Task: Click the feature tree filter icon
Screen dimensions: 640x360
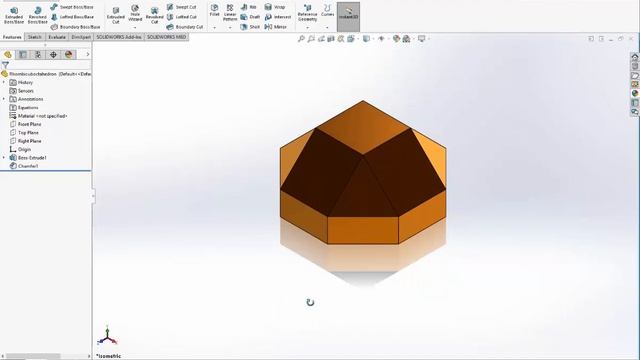Action: [x=5, y=65]
